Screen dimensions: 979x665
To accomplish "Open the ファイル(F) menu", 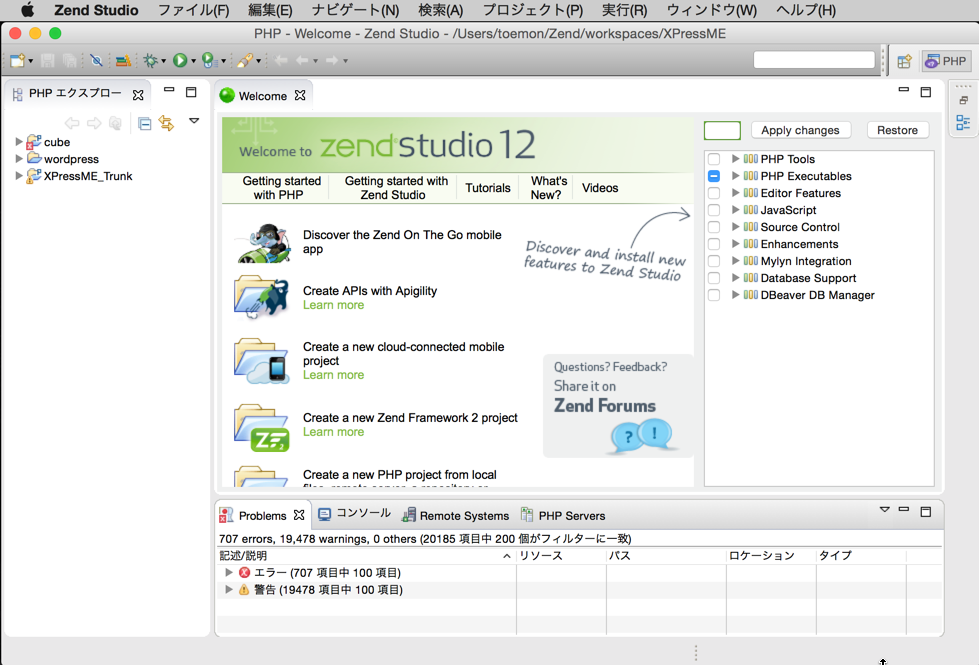I will (x=194, y=10).
